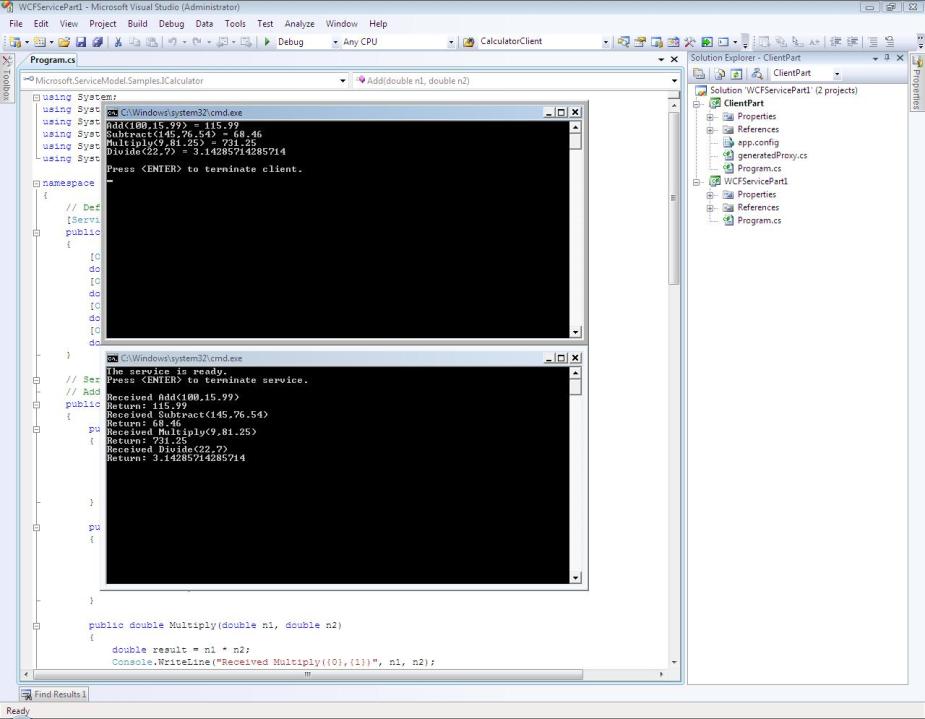
Task: Open the Find Results 1 panel tab
Action: pyautogui.click(x=56, y=694)
